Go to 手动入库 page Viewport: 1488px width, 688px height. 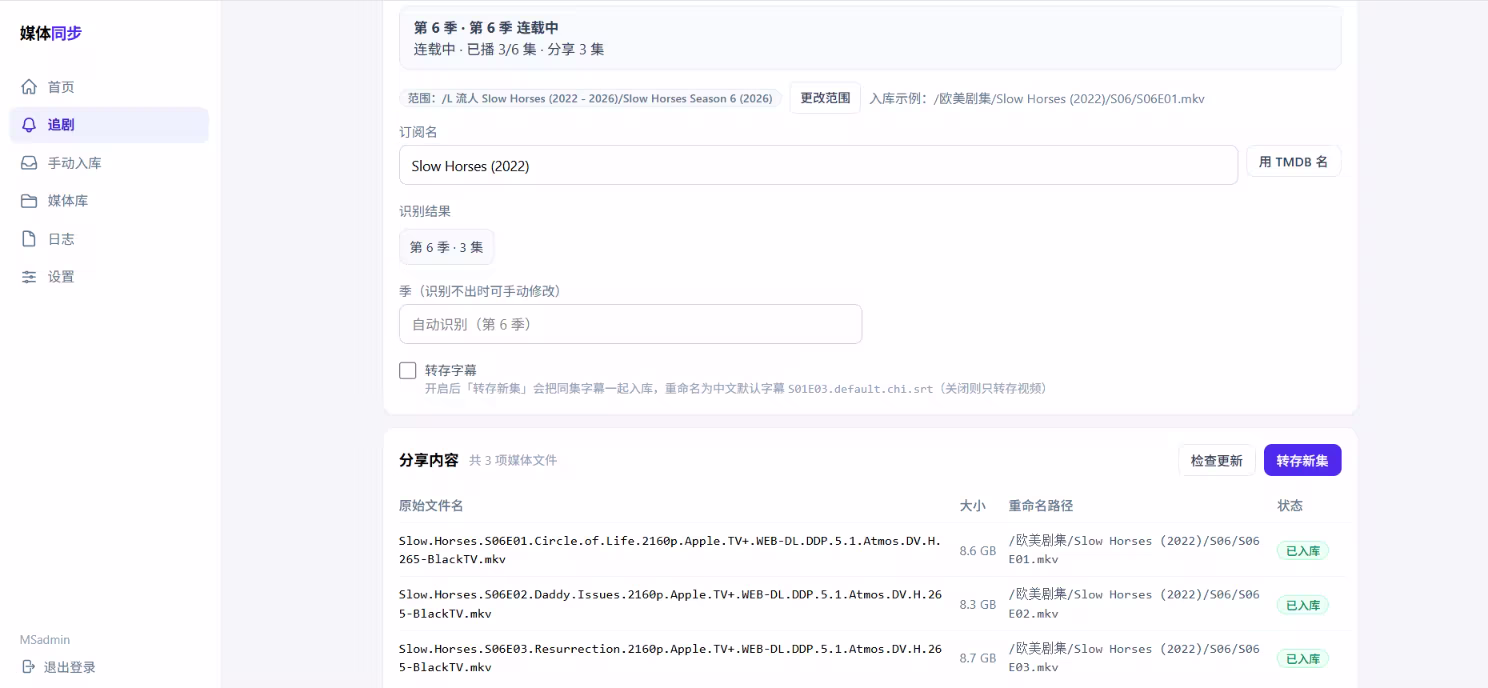[x=109, y=163]
